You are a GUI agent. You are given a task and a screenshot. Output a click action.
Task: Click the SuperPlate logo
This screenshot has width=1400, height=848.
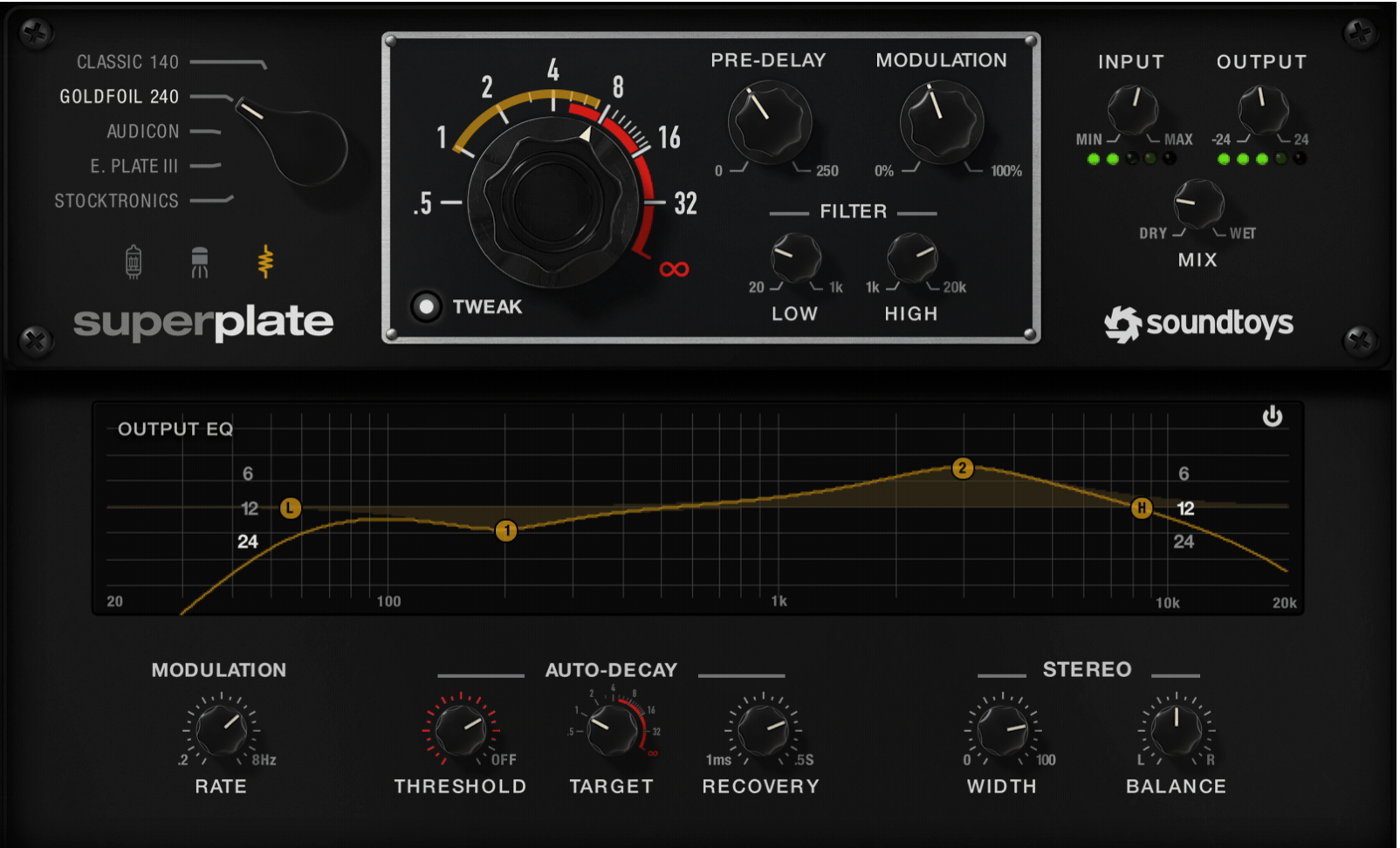pos(203,323)
